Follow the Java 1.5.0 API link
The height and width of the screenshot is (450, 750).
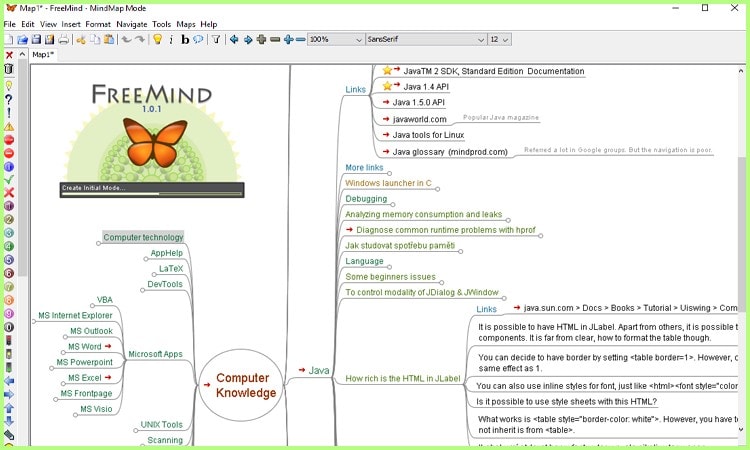pyautogui.click(x=419, y=102)
